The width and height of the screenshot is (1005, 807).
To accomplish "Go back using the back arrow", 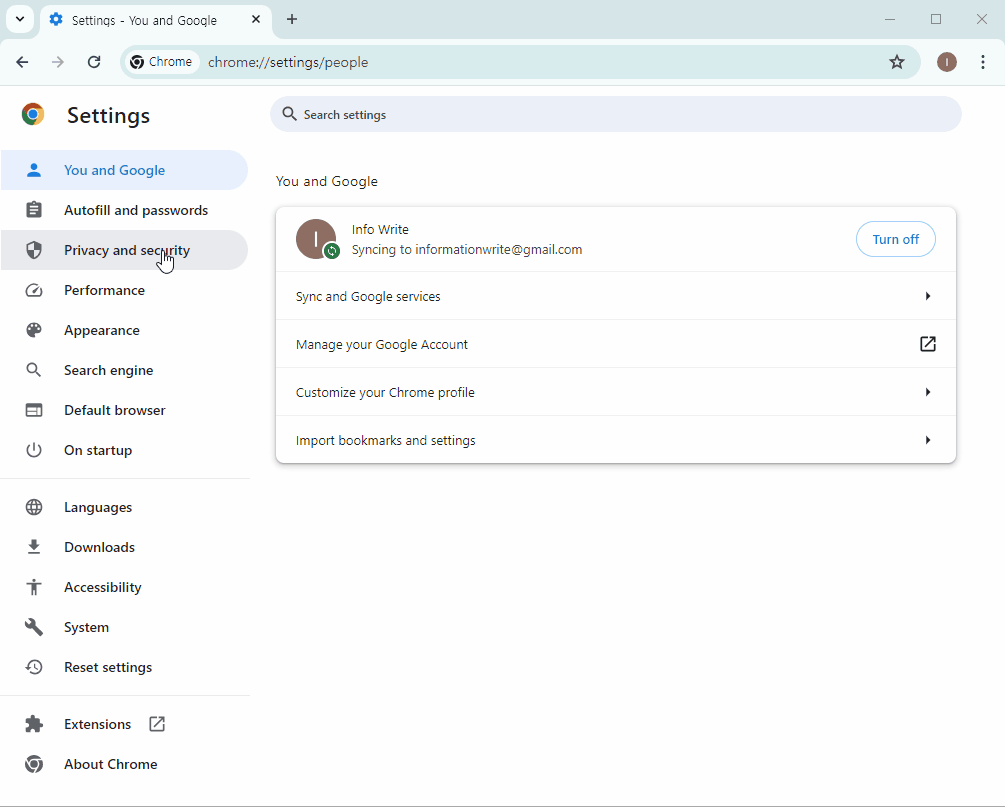I will [x=22, y=62].
